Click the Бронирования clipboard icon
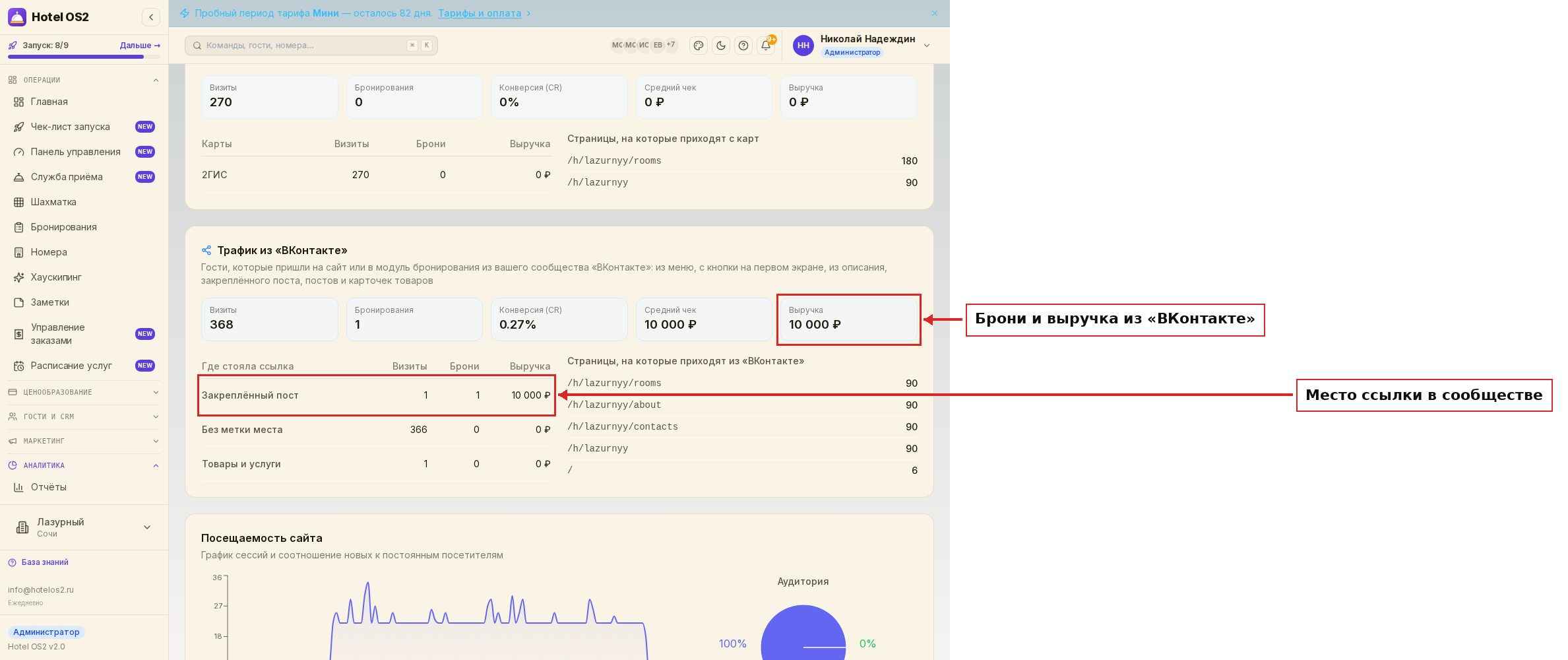The height and width of the screenshot is (660, 1568). (x=19, y=227)
